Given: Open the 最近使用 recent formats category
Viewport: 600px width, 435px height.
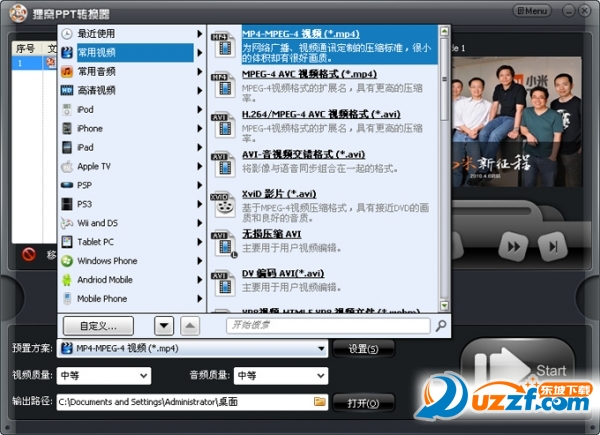Looking at the screenshot, I should point(132,34).
